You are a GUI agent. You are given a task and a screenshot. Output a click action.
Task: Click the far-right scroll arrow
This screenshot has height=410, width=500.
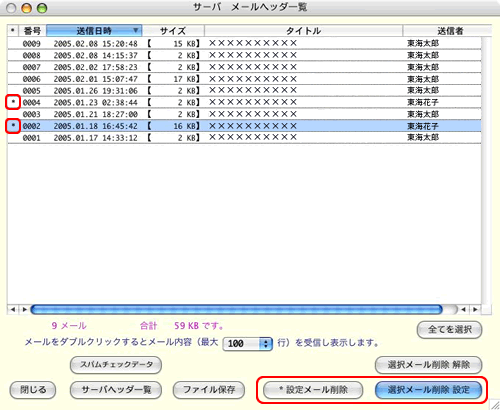click(x=476, y=309)
